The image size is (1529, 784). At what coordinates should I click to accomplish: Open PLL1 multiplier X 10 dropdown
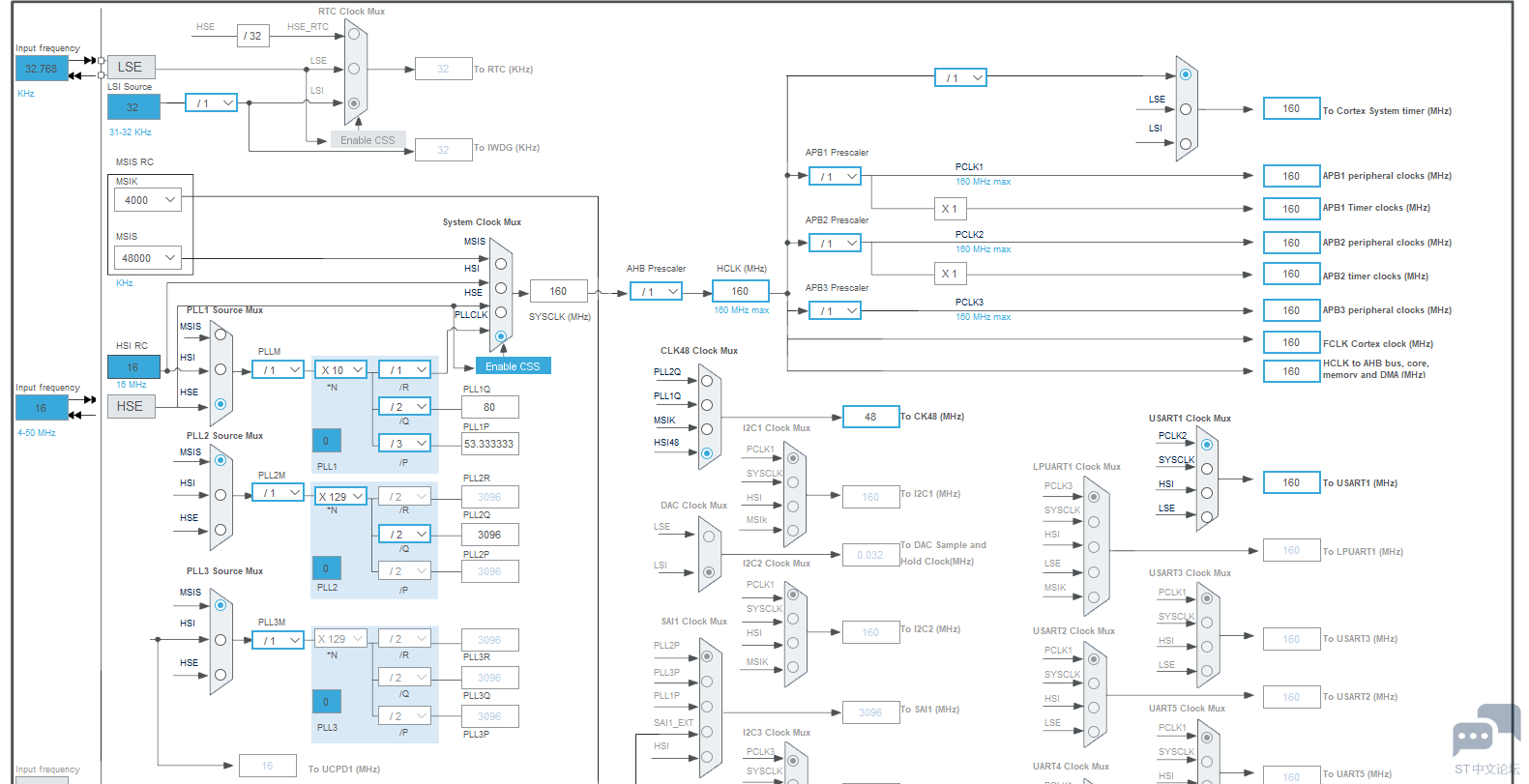[x=340, y=369]
